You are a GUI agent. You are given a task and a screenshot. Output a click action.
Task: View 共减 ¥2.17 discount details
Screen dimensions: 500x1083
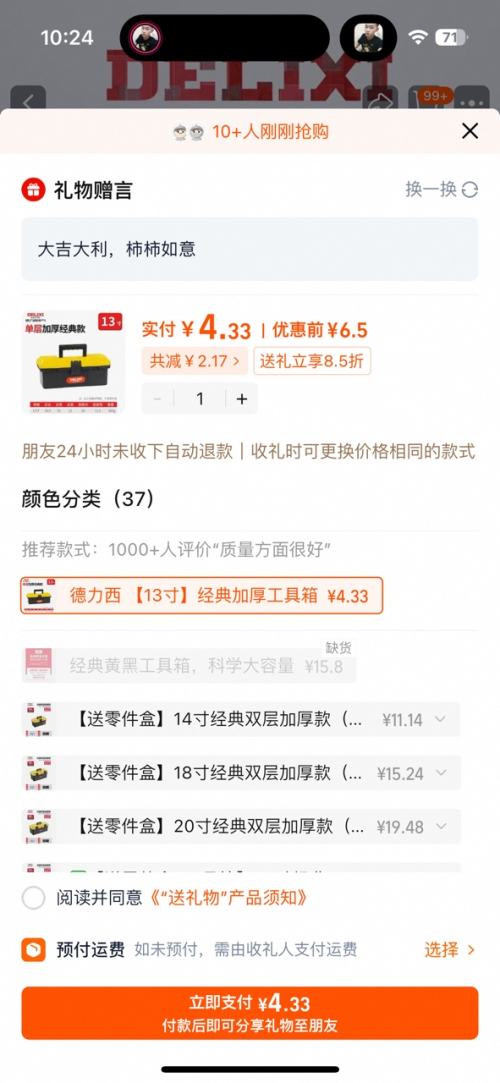tap(195, 361)
